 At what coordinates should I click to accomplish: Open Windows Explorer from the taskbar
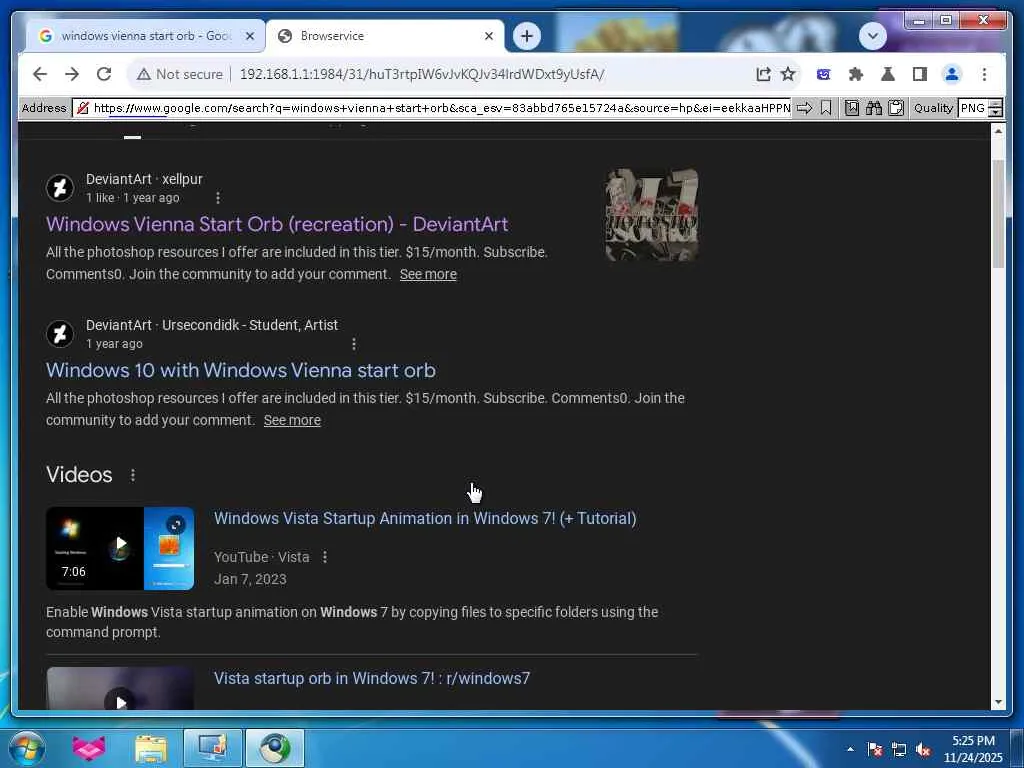[151, 748]
